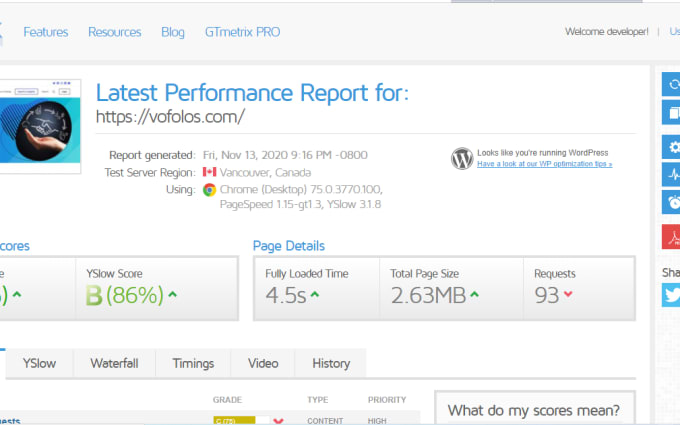Click 'What do my scores mean?' heading
The height and width of the screenshot is (425, 680).
pos(534,410)
